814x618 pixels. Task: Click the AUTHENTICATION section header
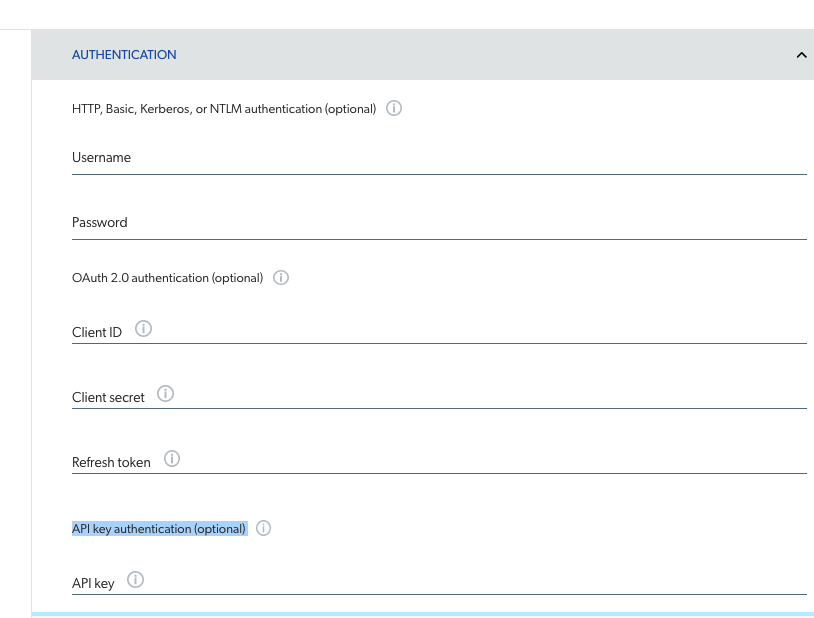124,55
